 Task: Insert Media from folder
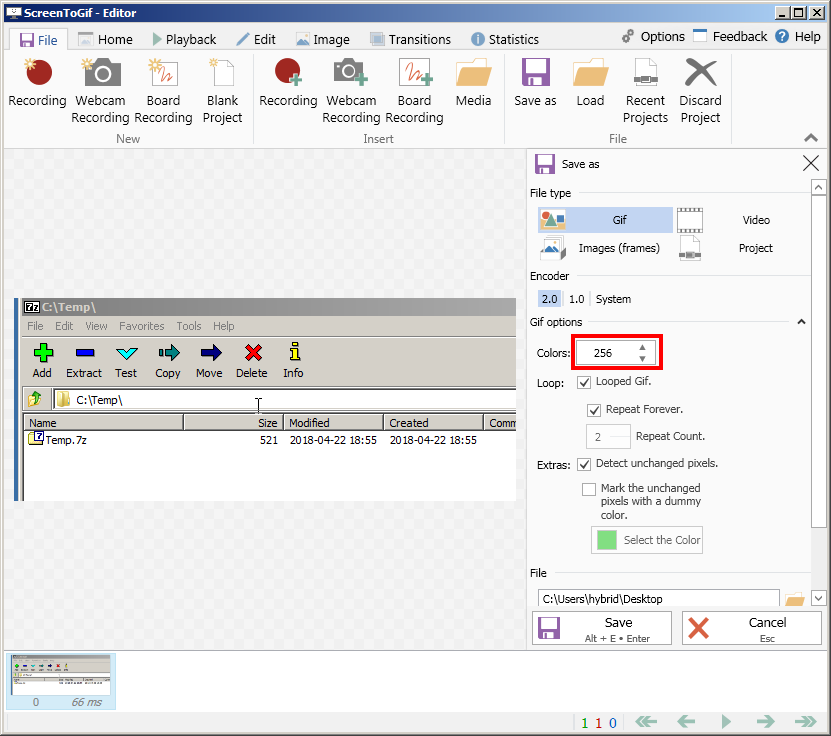(473, 83)
